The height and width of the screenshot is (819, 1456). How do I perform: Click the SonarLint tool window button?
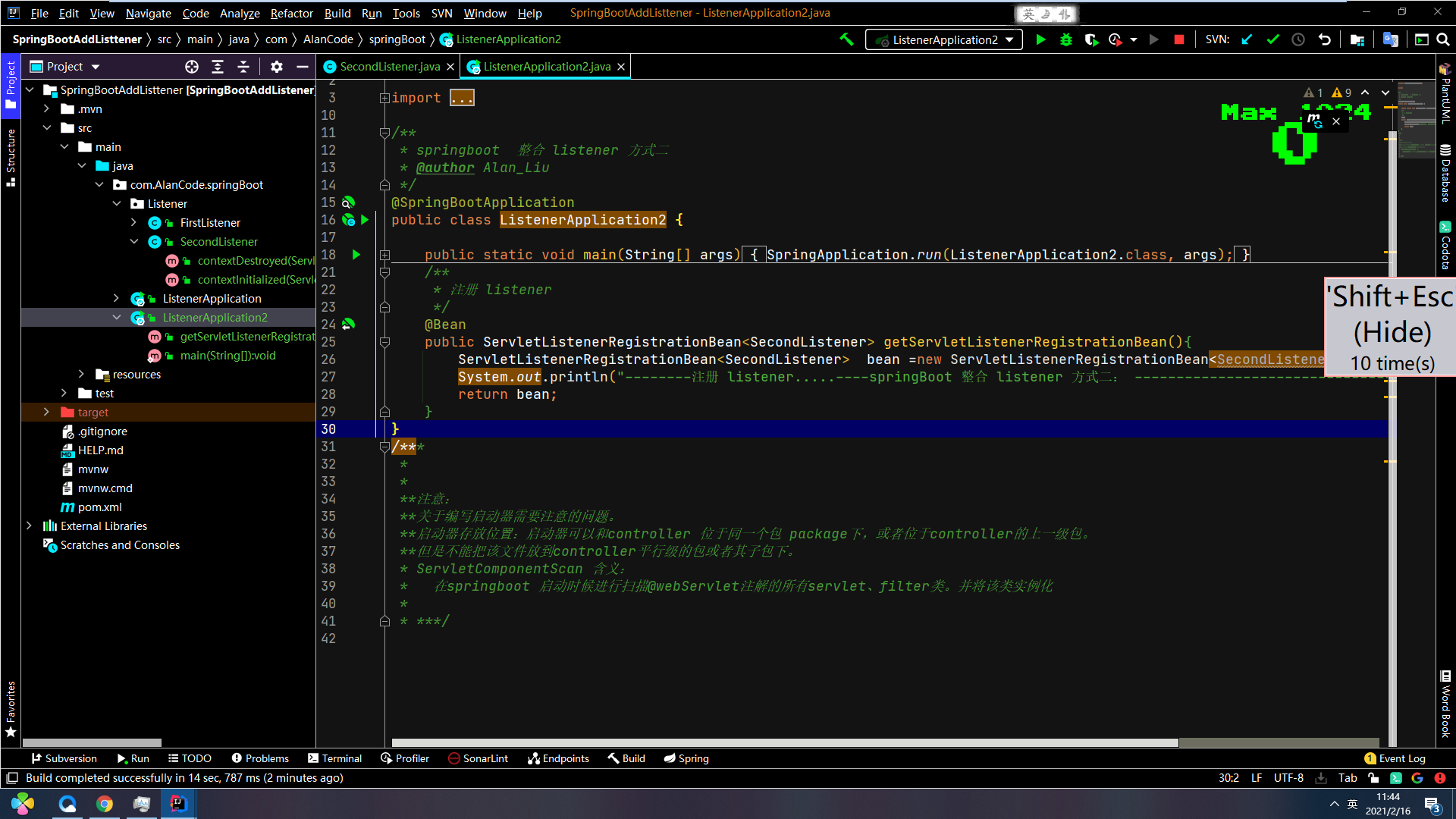(x=478, y=758)
